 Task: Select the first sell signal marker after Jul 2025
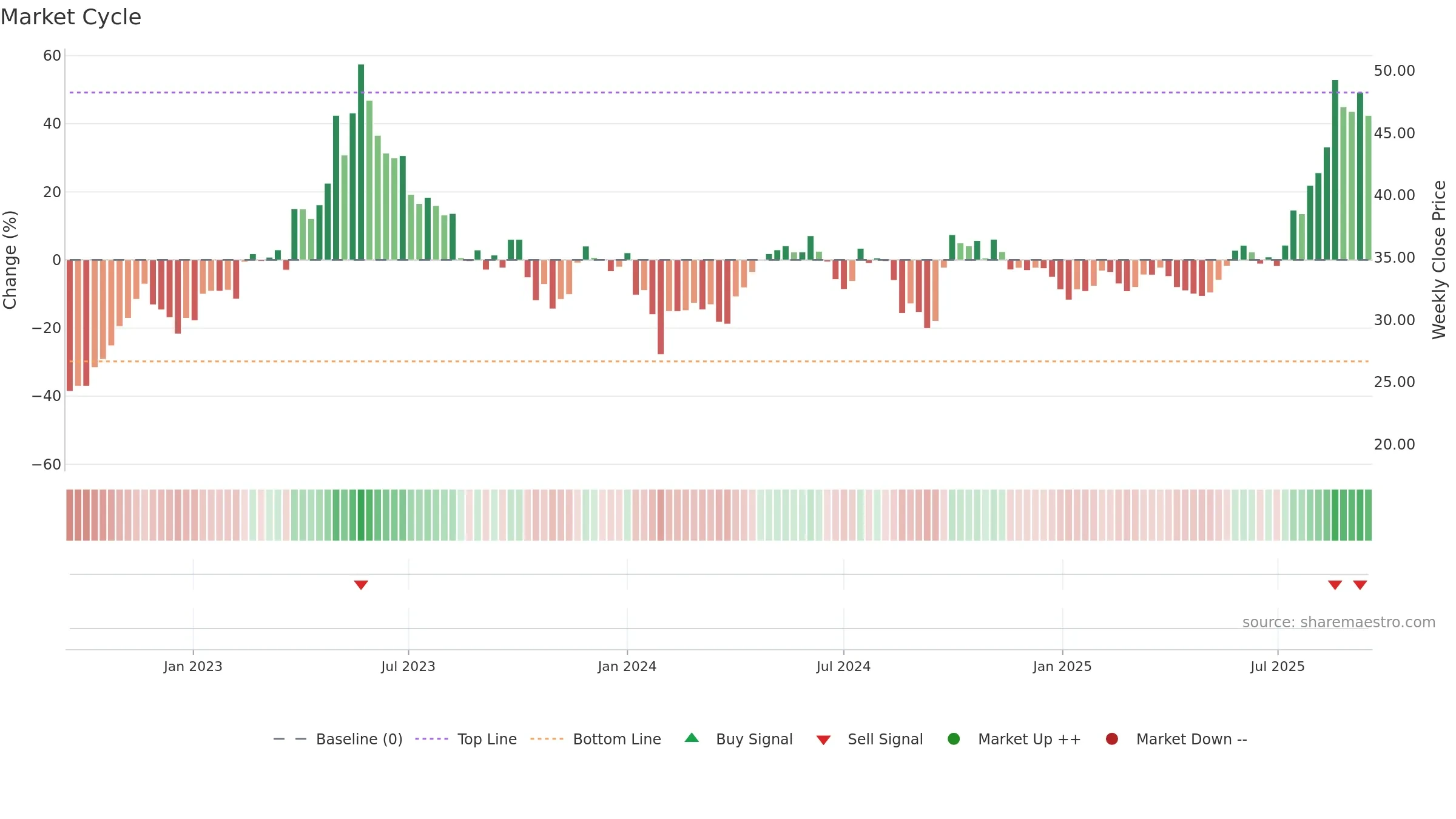pyautogui.click(x=1335, y=585)
